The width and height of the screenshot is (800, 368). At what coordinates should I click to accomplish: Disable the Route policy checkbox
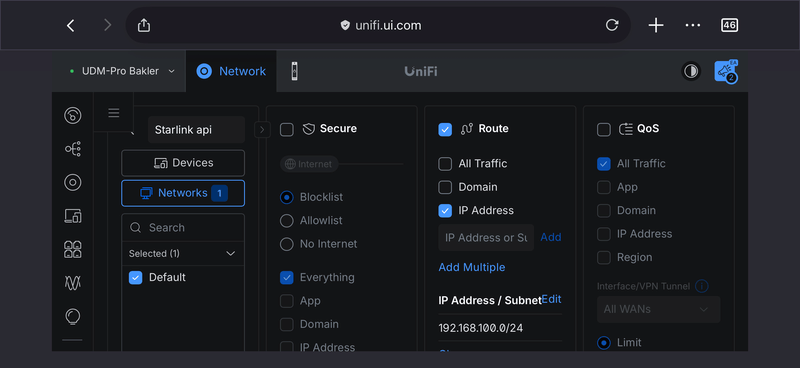coord(445,130)
